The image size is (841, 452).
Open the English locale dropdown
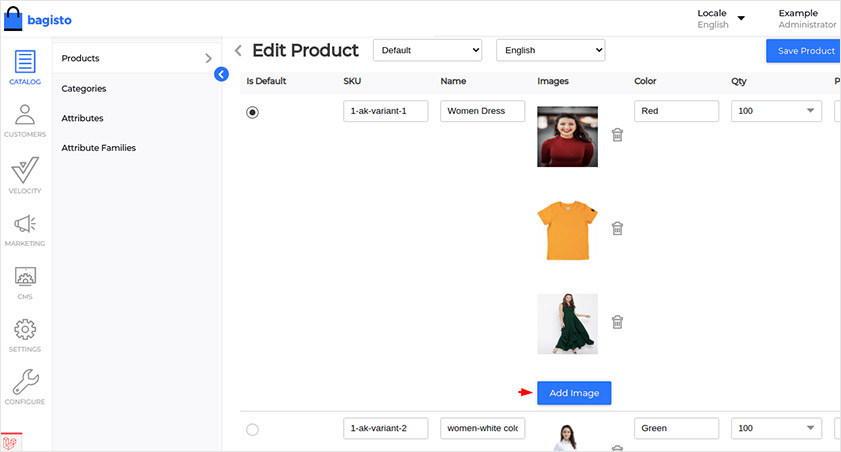550,50
